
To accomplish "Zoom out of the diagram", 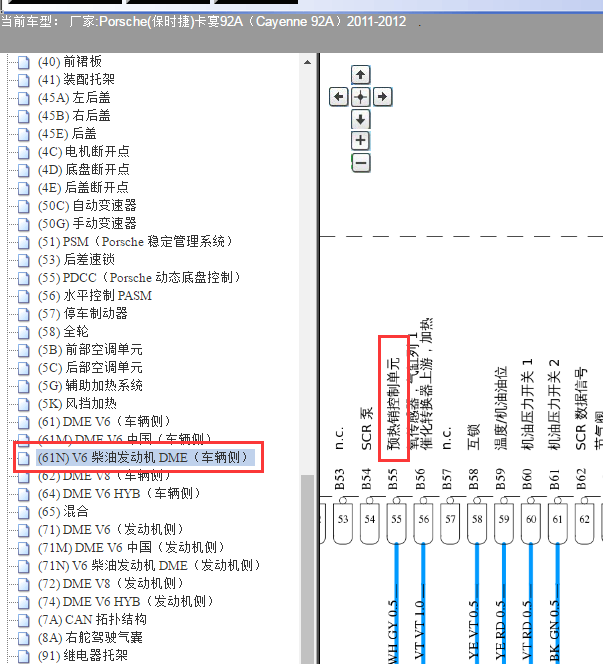I will pyautogui.click(x=360, y=163).
